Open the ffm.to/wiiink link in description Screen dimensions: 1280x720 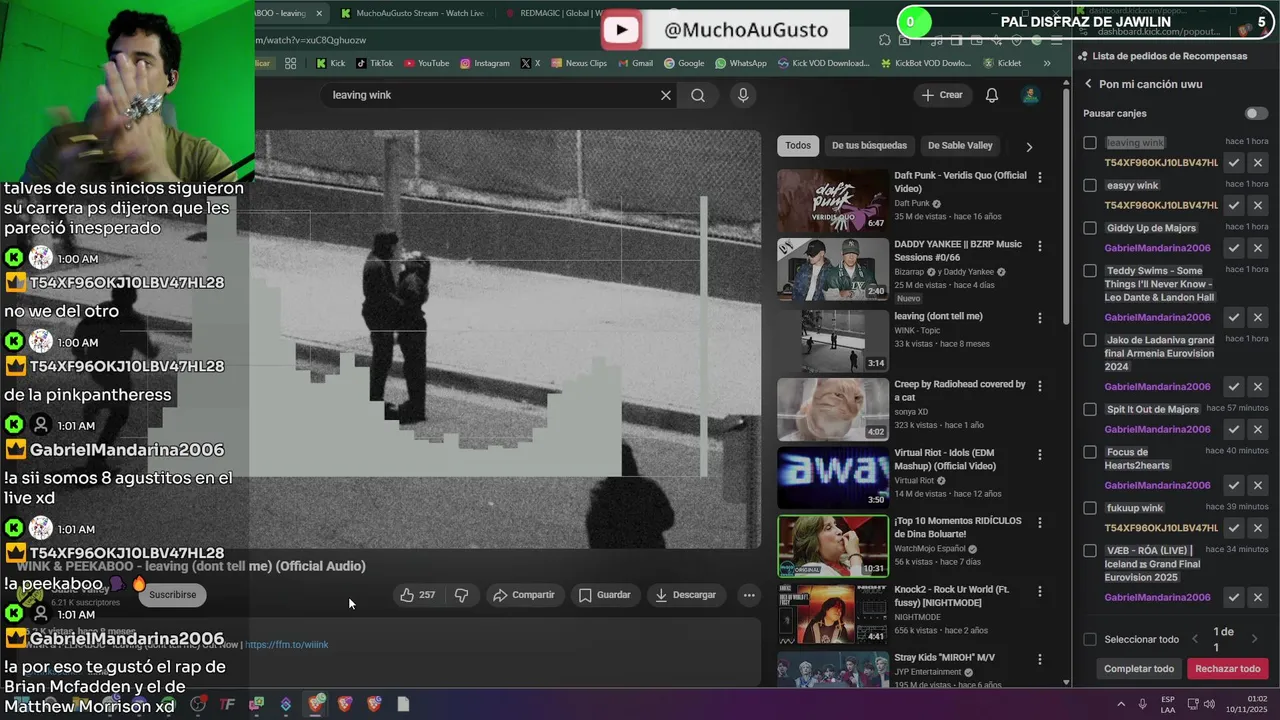(287, 645)
